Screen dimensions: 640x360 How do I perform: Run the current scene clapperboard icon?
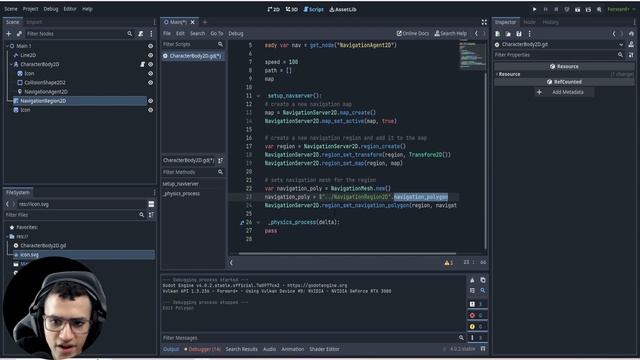(578, 9)
